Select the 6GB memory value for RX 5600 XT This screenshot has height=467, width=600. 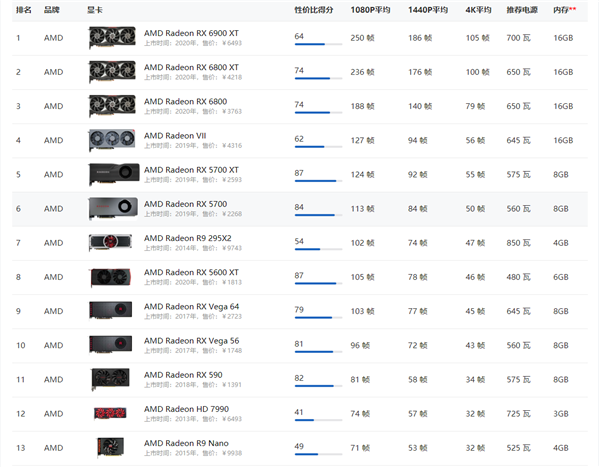click(x=561, y=277)
